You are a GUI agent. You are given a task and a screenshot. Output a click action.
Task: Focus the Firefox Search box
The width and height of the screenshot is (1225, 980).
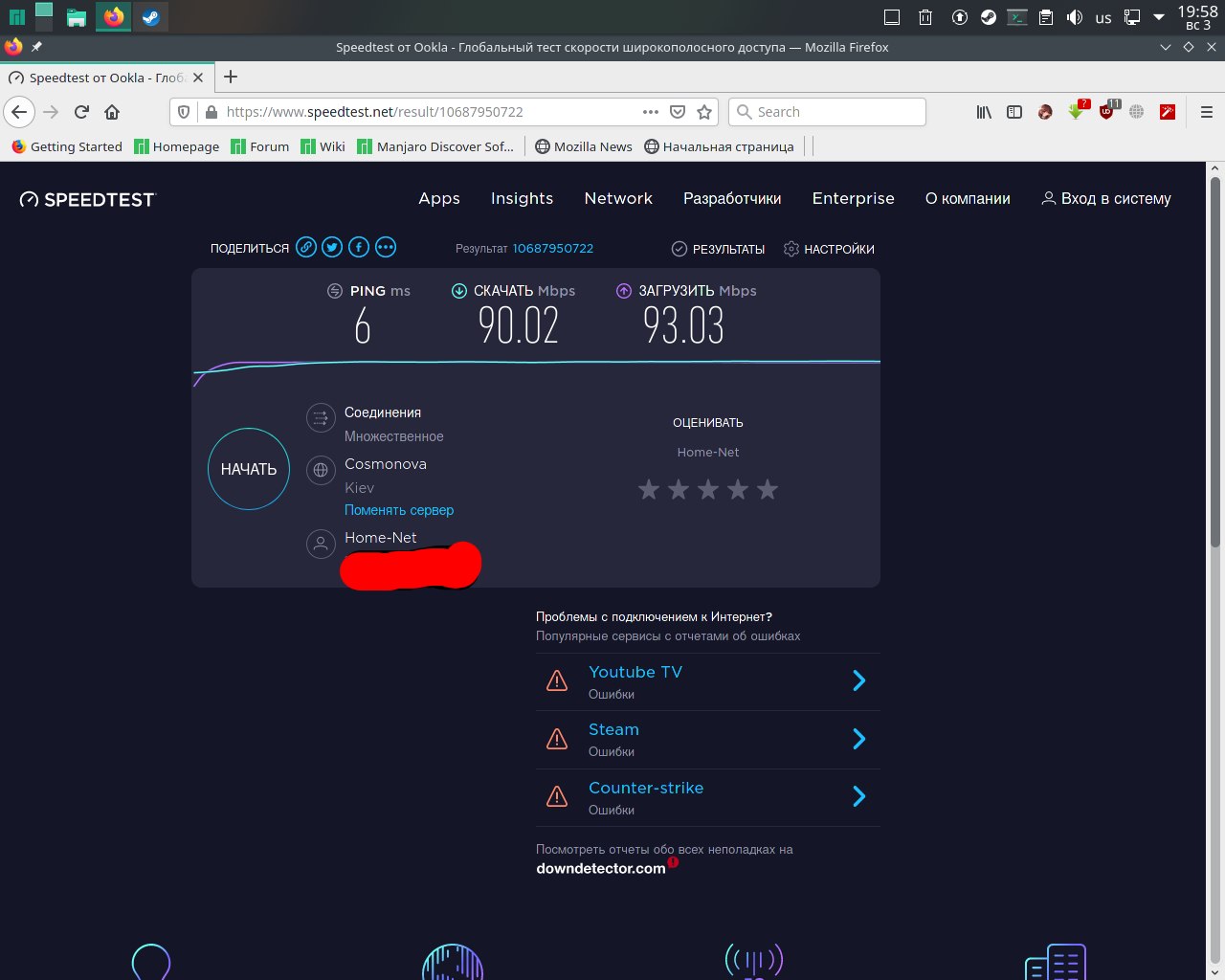827,112
